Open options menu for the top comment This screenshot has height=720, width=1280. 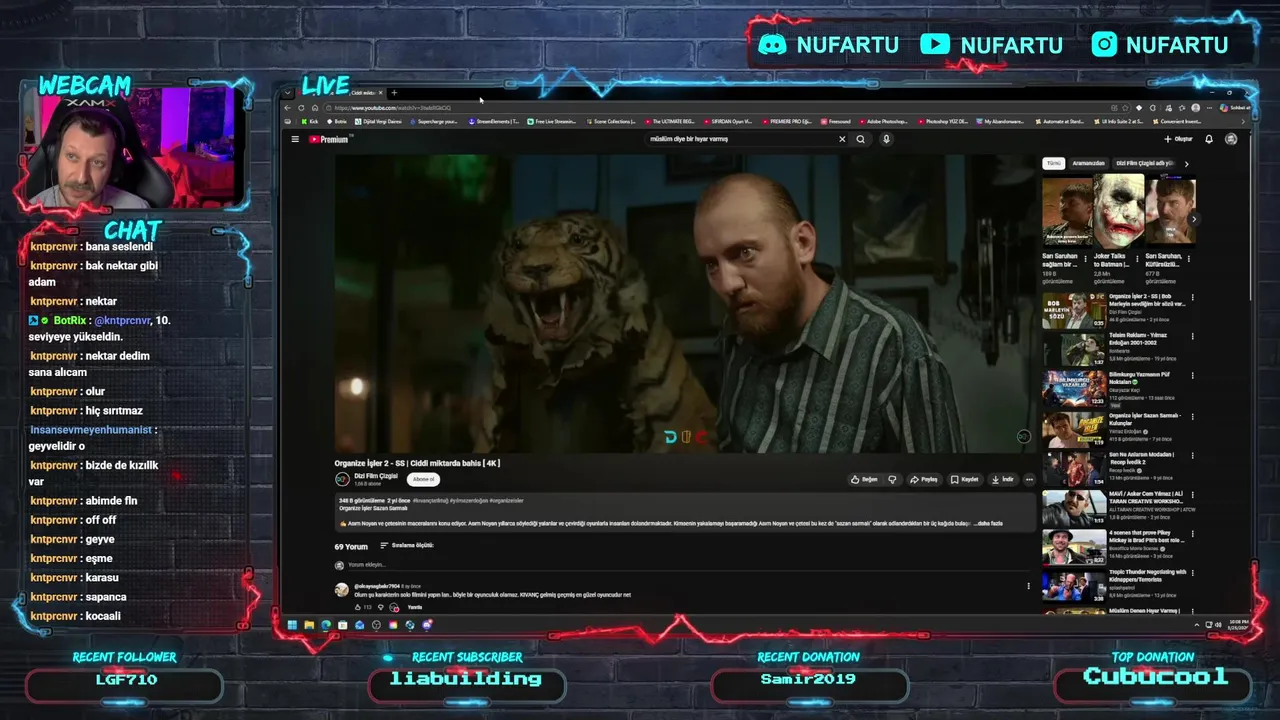point(1028,586)
